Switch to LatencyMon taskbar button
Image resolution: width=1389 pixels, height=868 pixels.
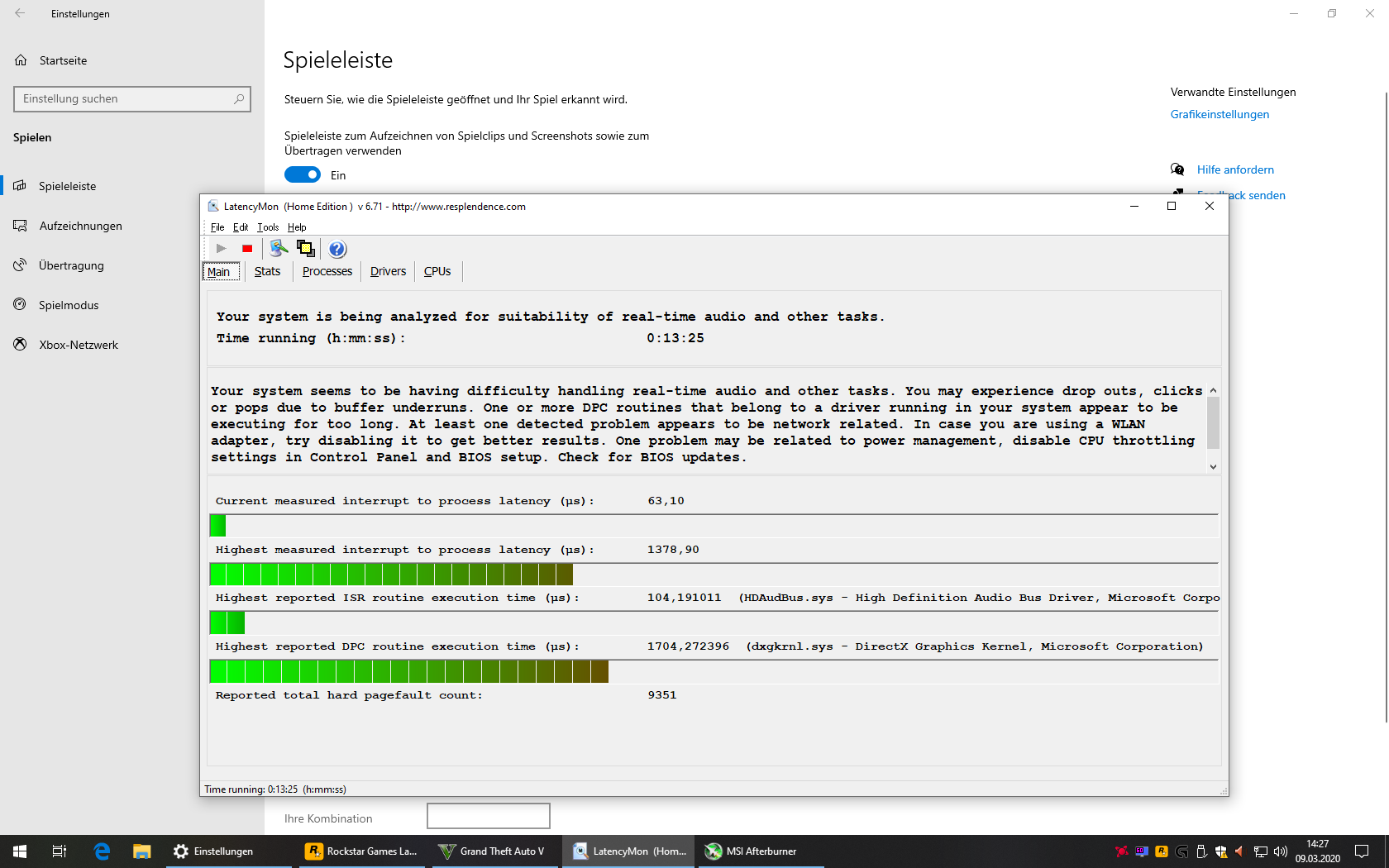630,851
